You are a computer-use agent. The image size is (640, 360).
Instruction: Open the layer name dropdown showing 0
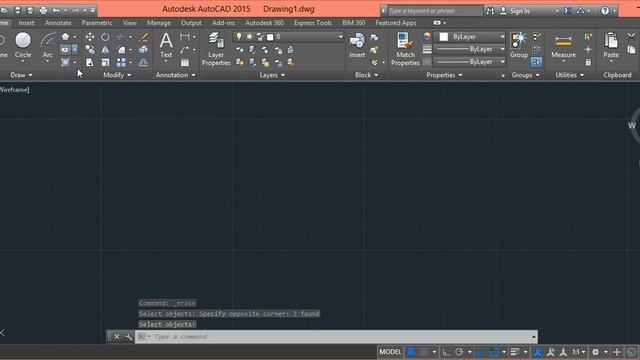click(x=288, y=37)
